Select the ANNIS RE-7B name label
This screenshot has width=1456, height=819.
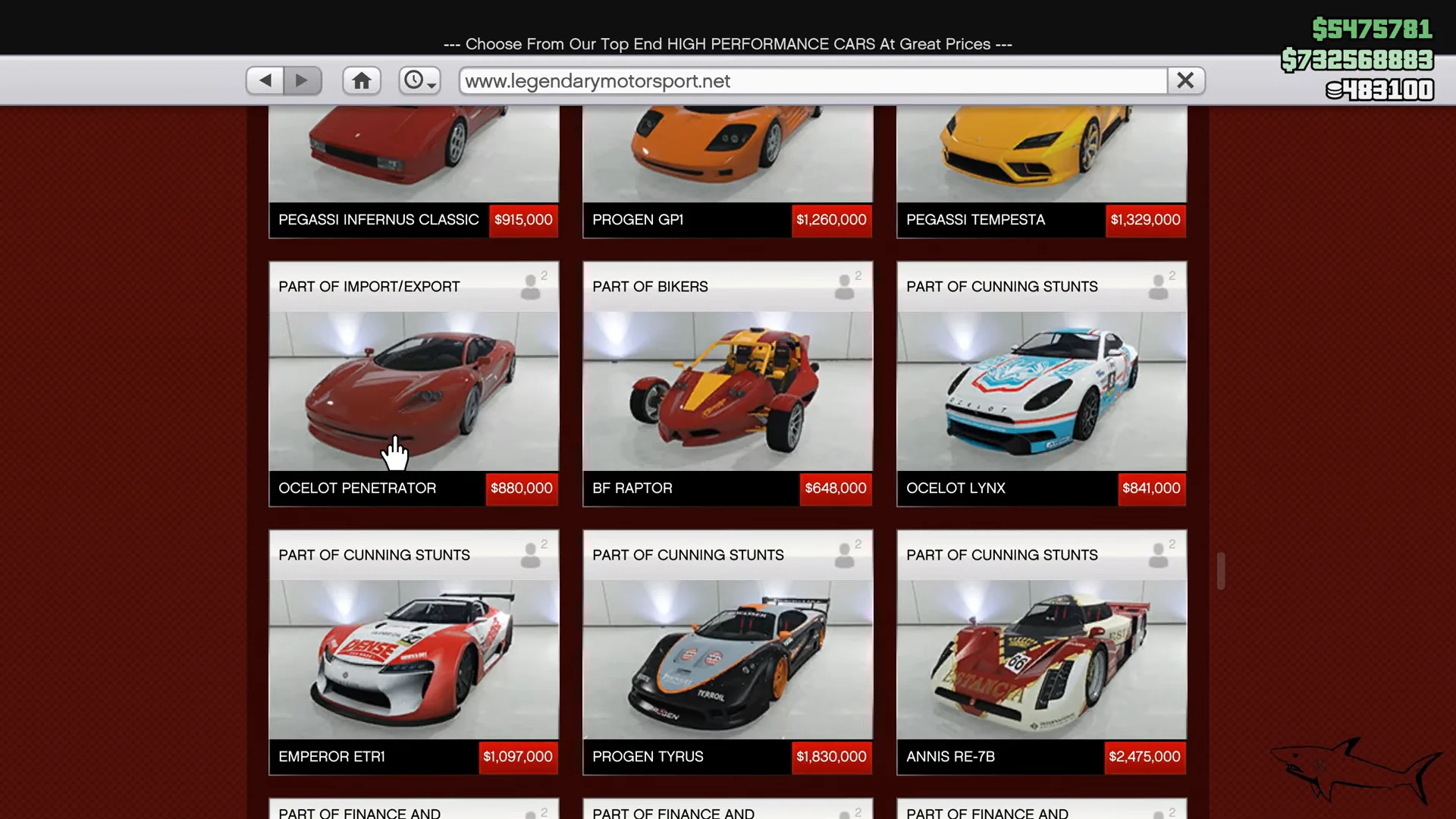pyautogui.click(x=950, y=757)
